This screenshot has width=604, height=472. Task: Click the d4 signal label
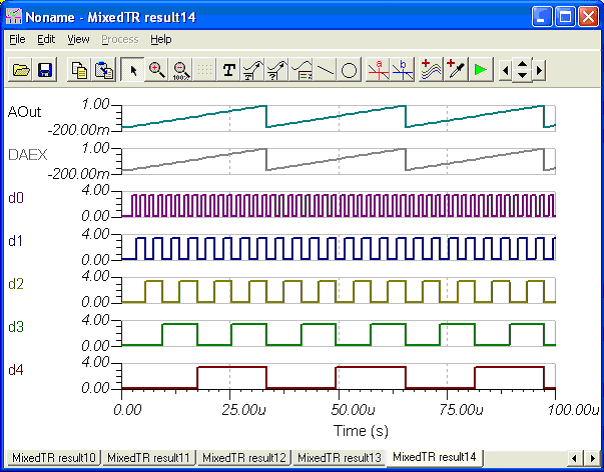click(x=16, y=372)
